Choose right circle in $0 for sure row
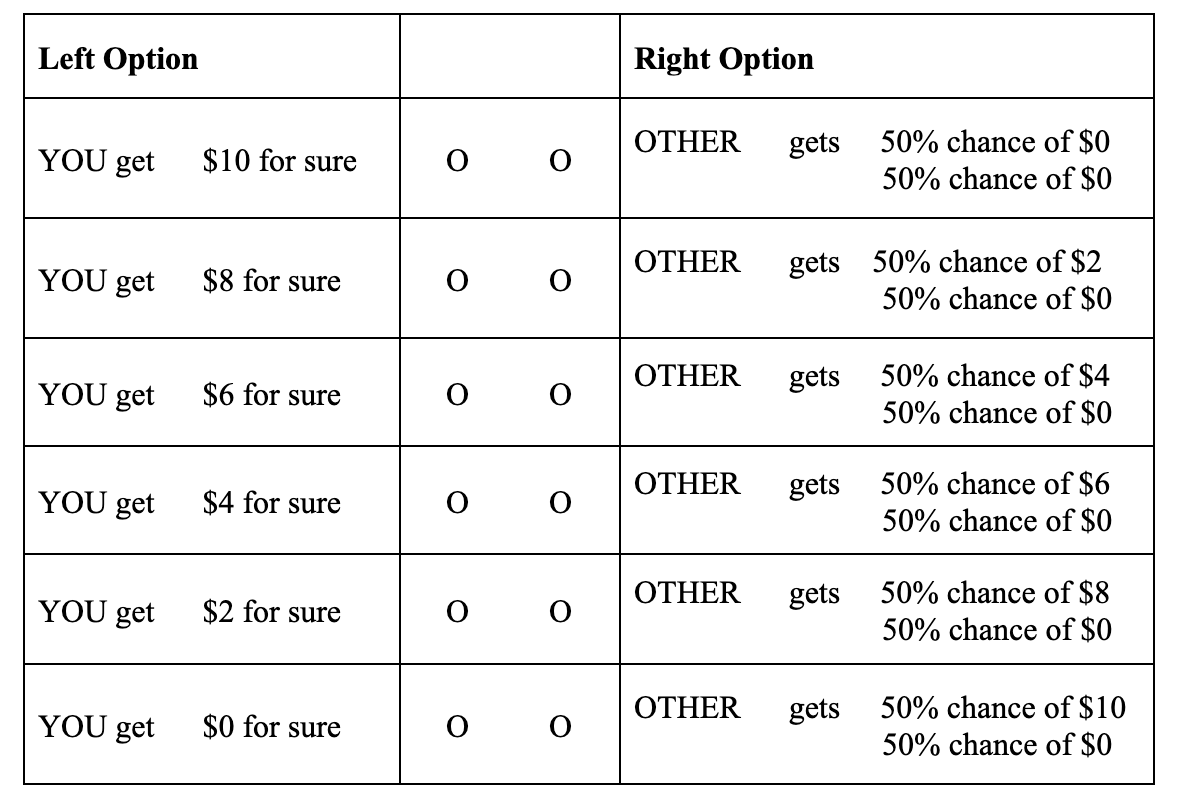This screenshot has width=1180, height=802. point(560,727)
